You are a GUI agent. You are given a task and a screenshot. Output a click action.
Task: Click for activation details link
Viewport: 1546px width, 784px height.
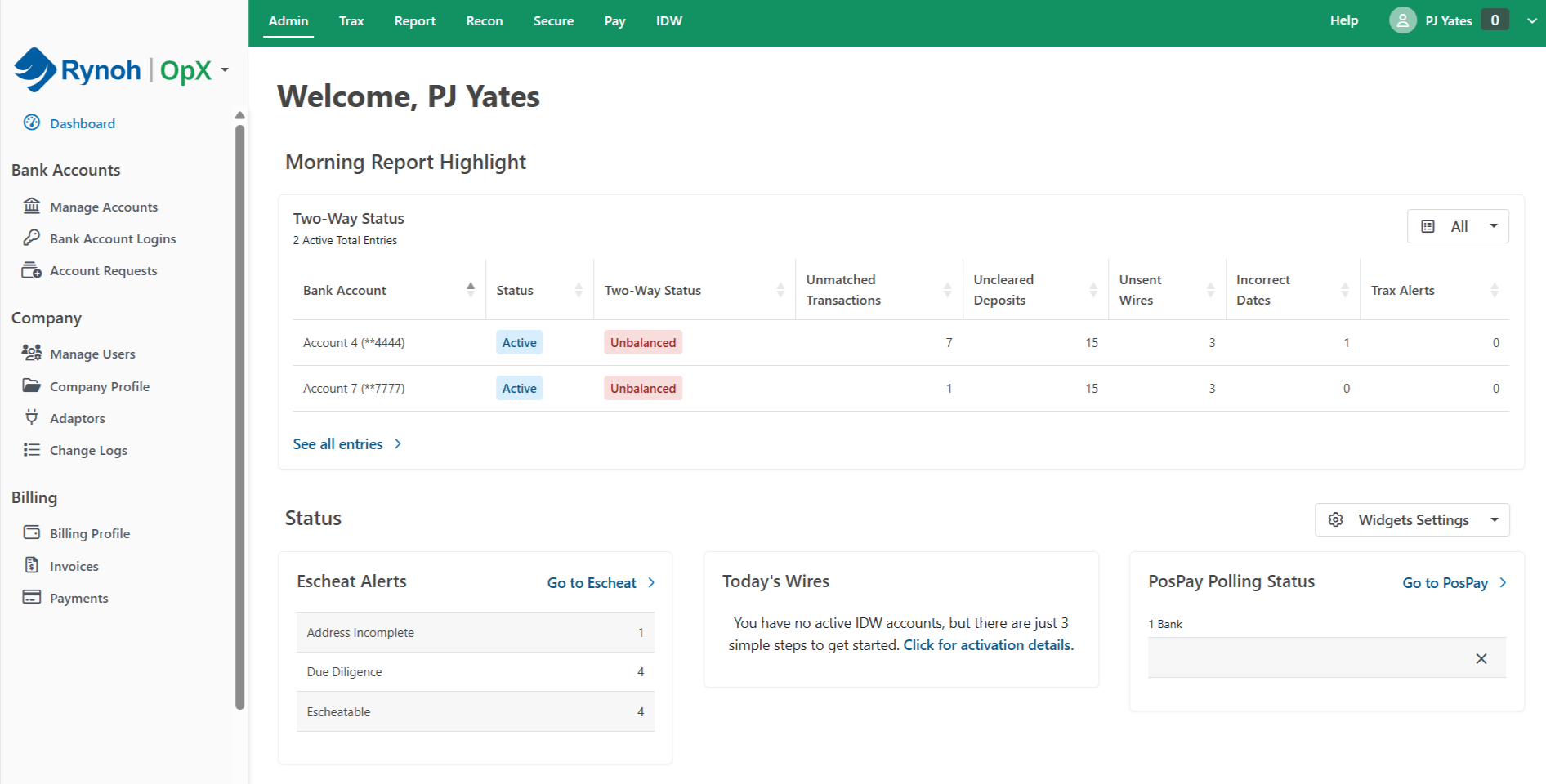tap(987, 645)
